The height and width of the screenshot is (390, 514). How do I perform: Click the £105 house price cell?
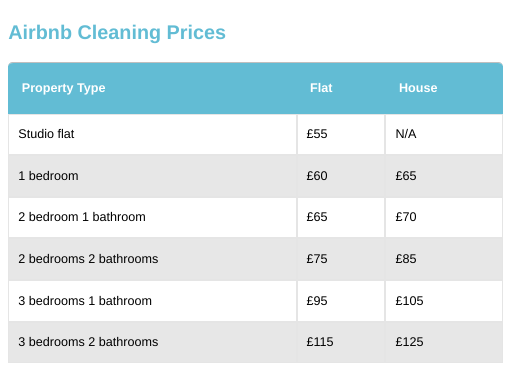pyautogui.click(x=409, y=301)
